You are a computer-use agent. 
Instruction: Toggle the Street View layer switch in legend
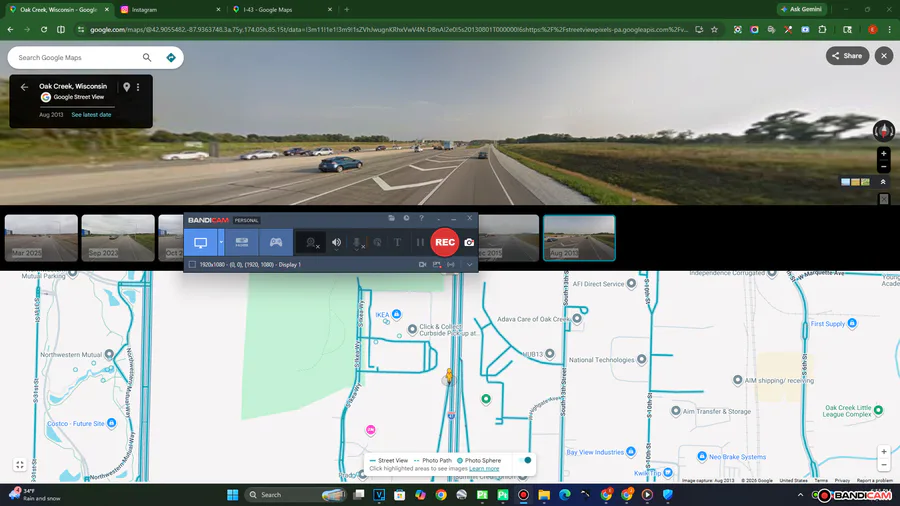pos(525,460)
